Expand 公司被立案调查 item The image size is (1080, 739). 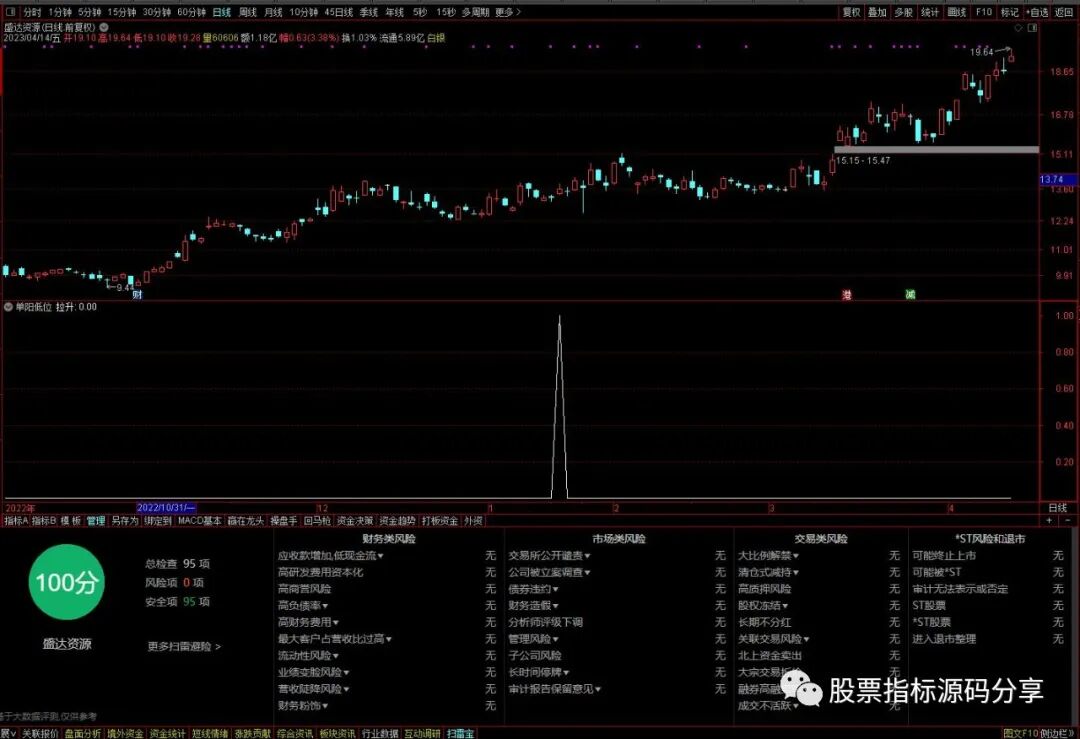pyautogui.click(x=550, y=572)
